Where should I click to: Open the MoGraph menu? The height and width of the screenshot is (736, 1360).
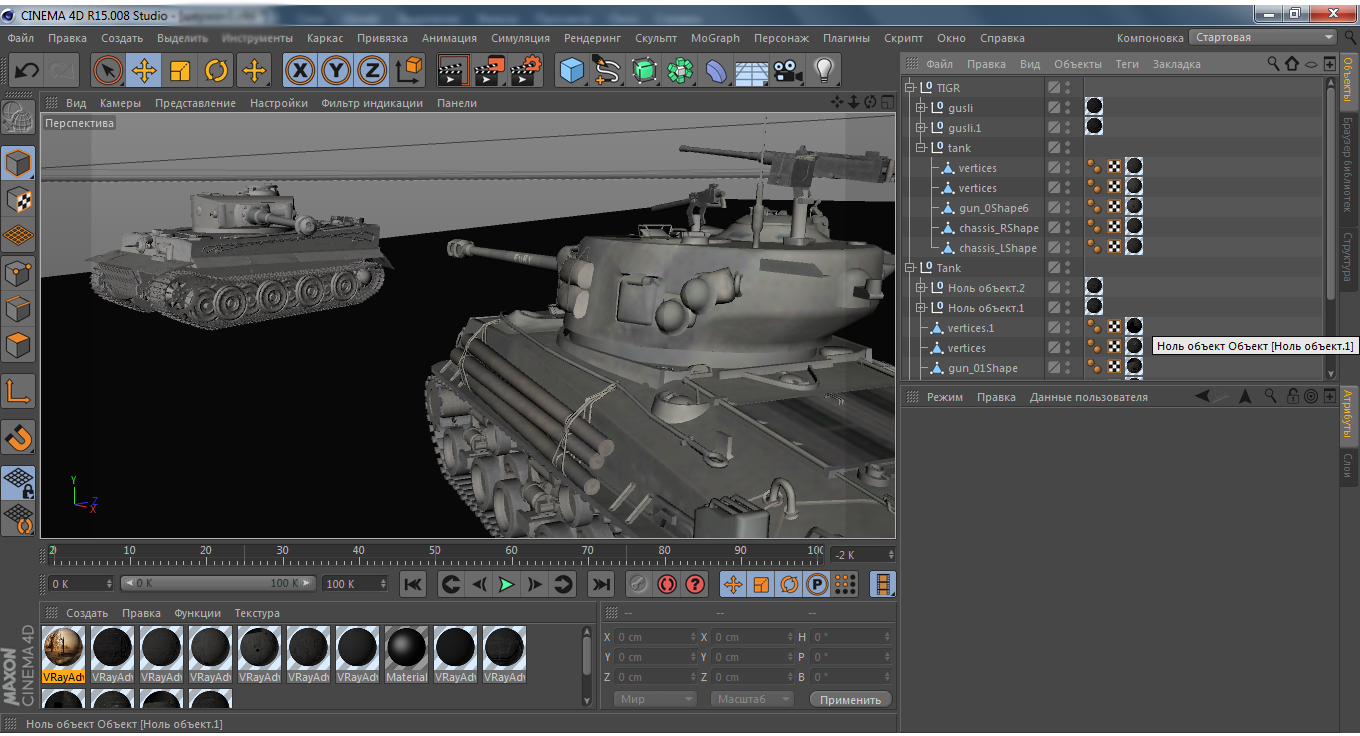pyautogui.click(x=715, y=38)
